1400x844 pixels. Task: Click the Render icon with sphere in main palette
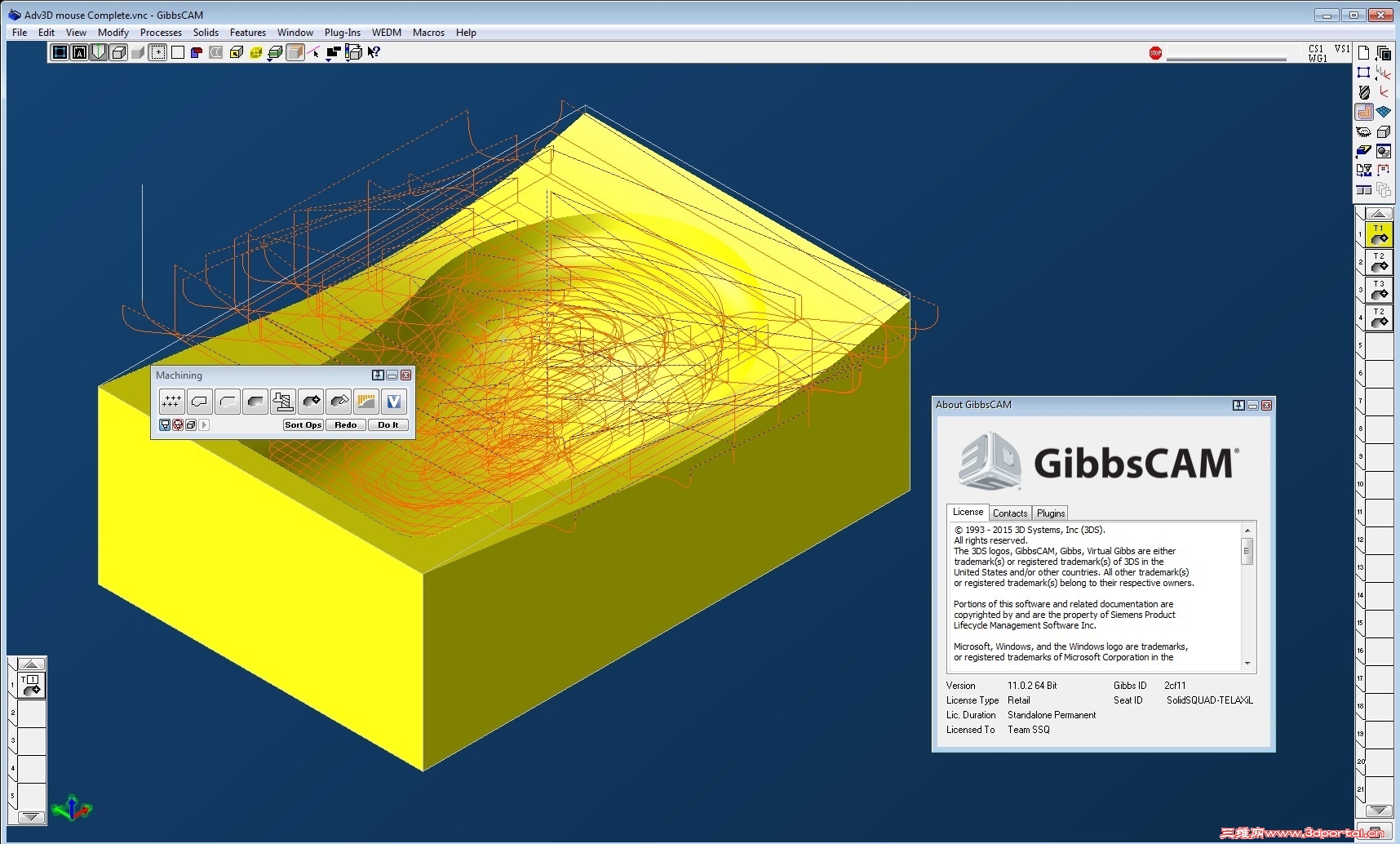pos(1384,151)
